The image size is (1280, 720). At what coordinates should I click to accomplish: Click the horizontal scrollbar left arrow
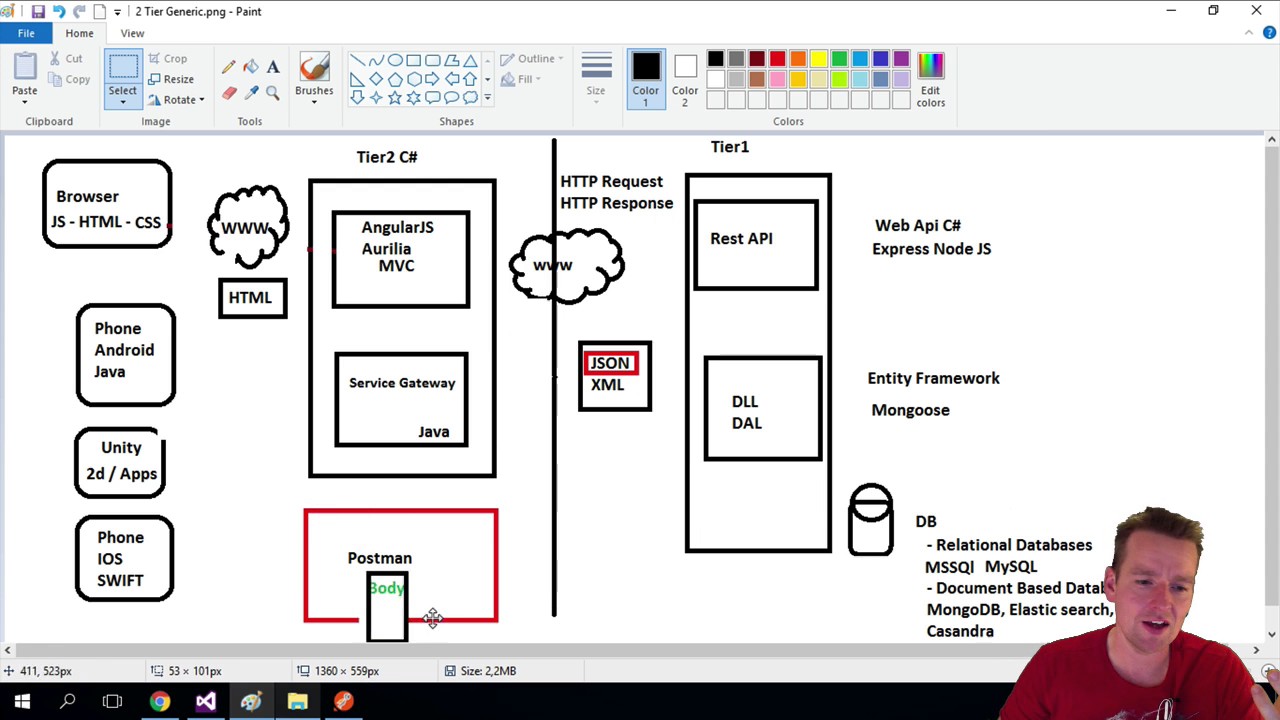(8, 650)
